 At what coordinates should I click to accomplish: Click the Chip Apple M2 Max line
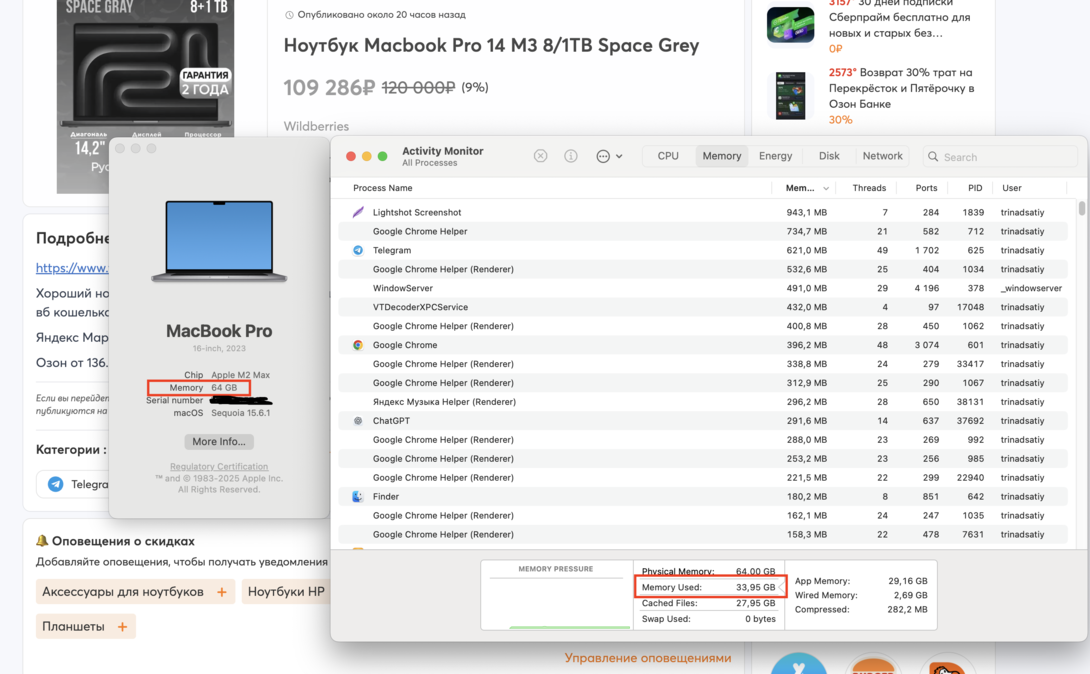coord(227,375)
